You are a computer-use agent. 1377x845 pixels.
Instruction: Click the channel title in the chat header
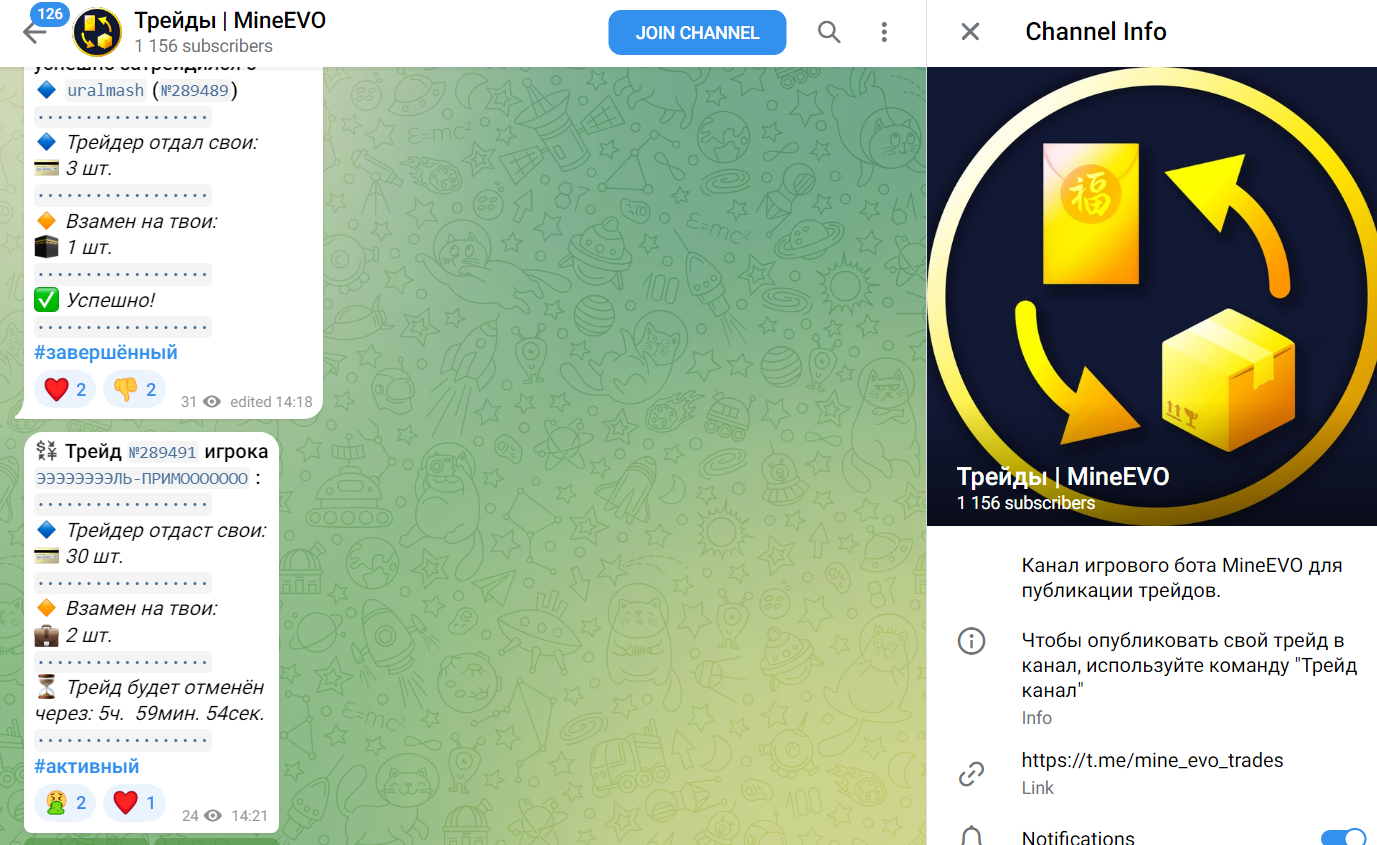click(230, 20)
